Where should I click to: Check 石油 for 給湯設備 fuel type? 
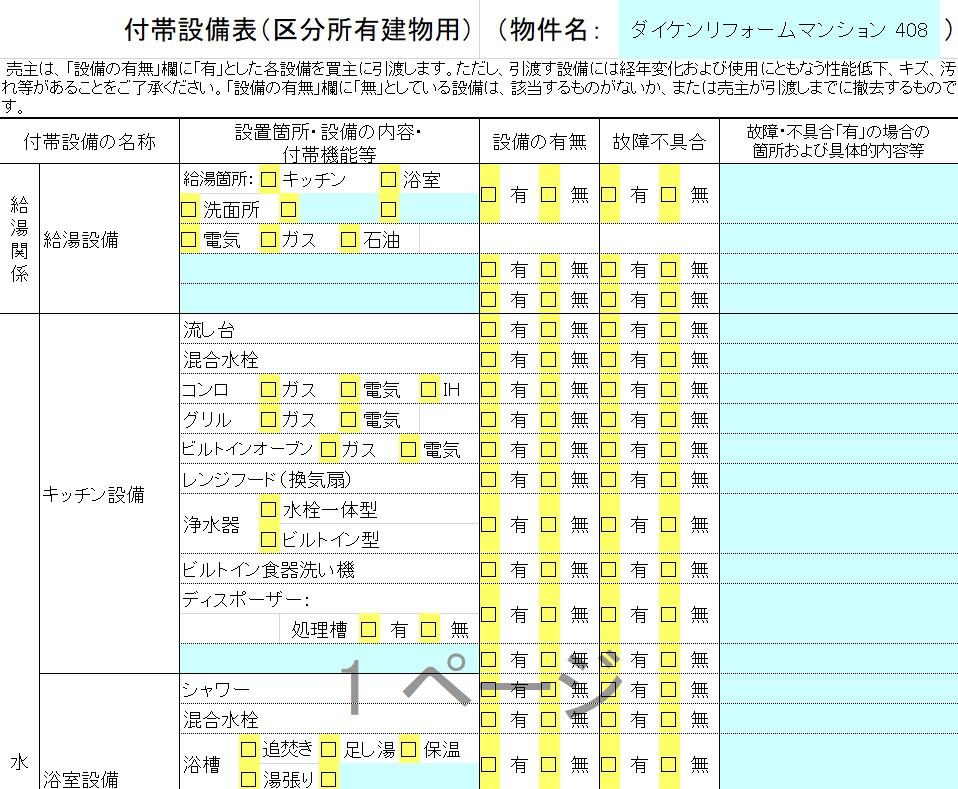click(x=348, y=240)
